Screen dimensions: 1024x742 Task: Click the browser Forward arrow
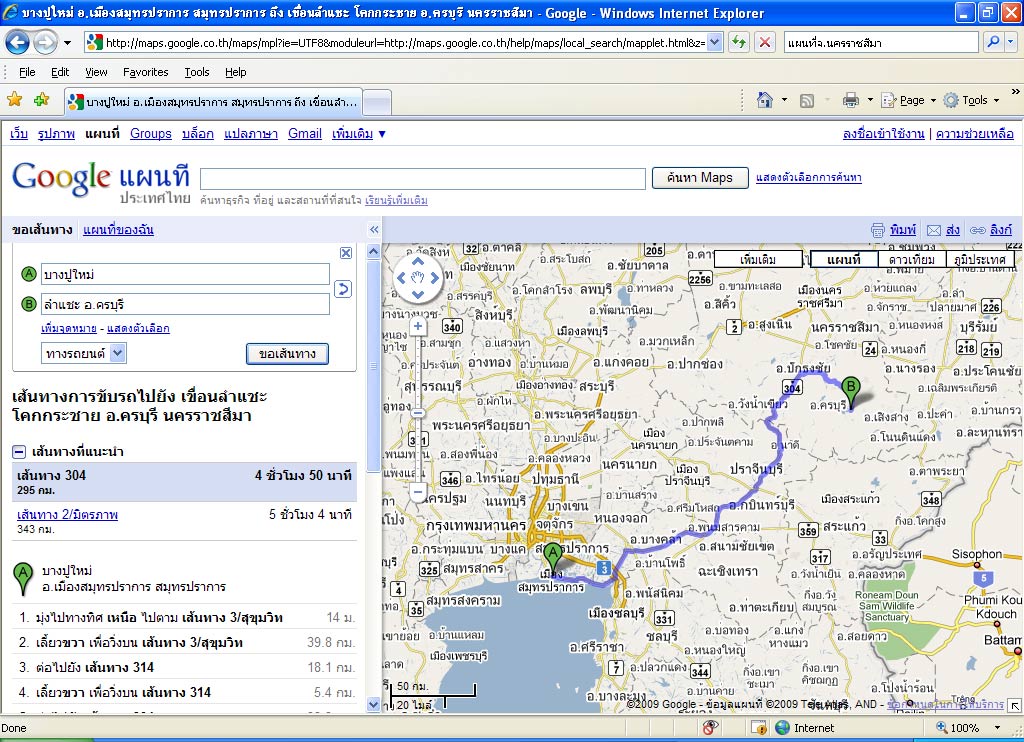(x=44, y=43)
